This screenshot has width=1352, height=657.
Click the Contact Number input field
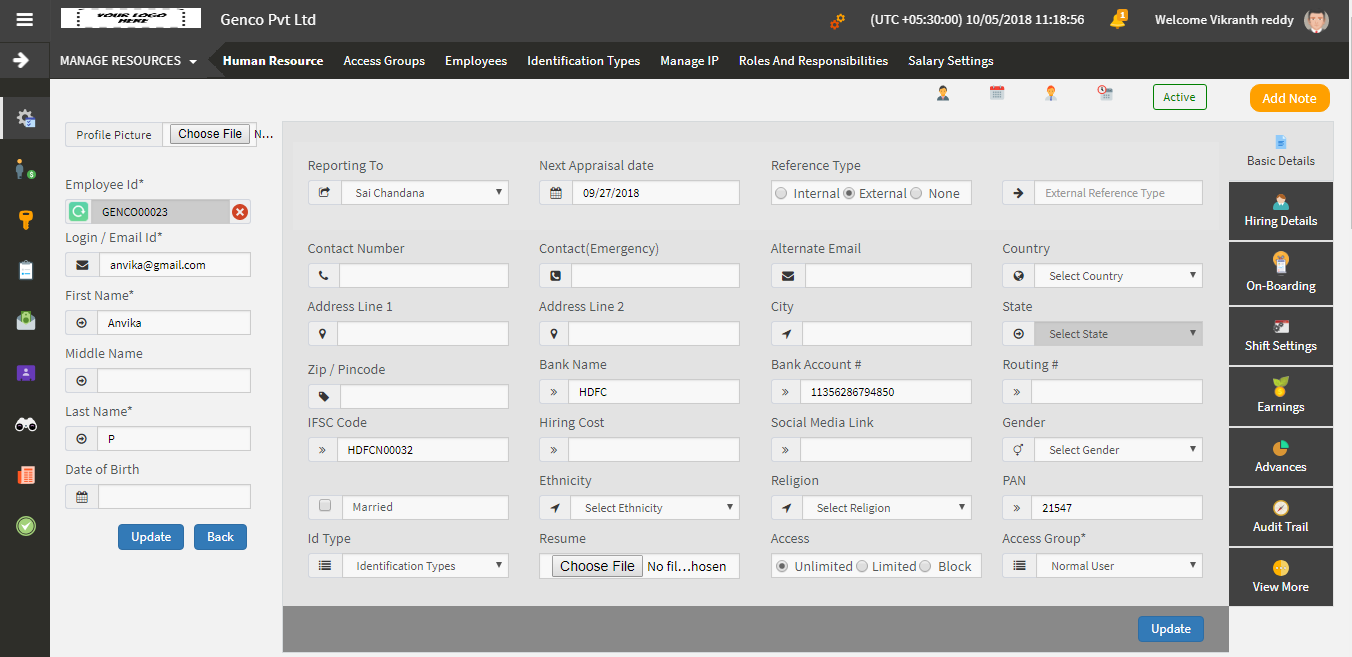(x=424, y=276)
